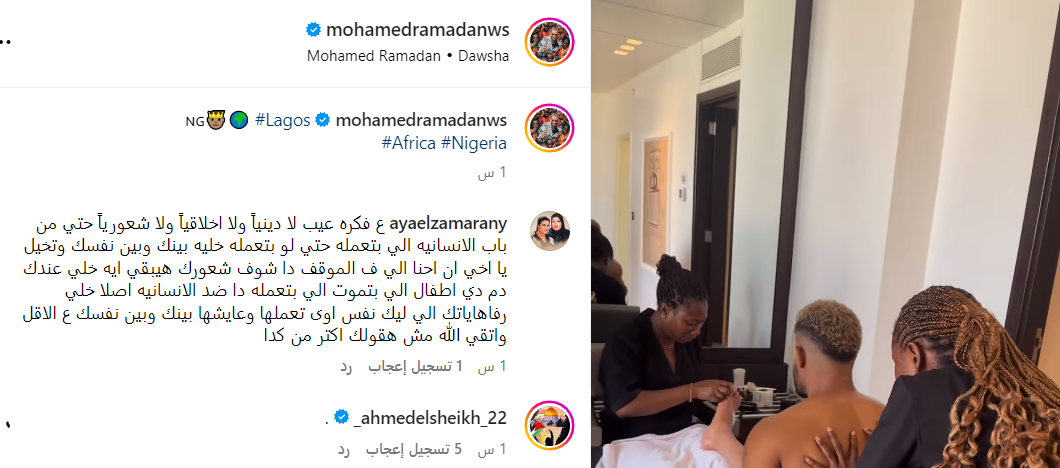Click verified badge next to _ahmedelsheikh_22
Viewport: 1060px width, 468px height.
(x=341, y=415)
